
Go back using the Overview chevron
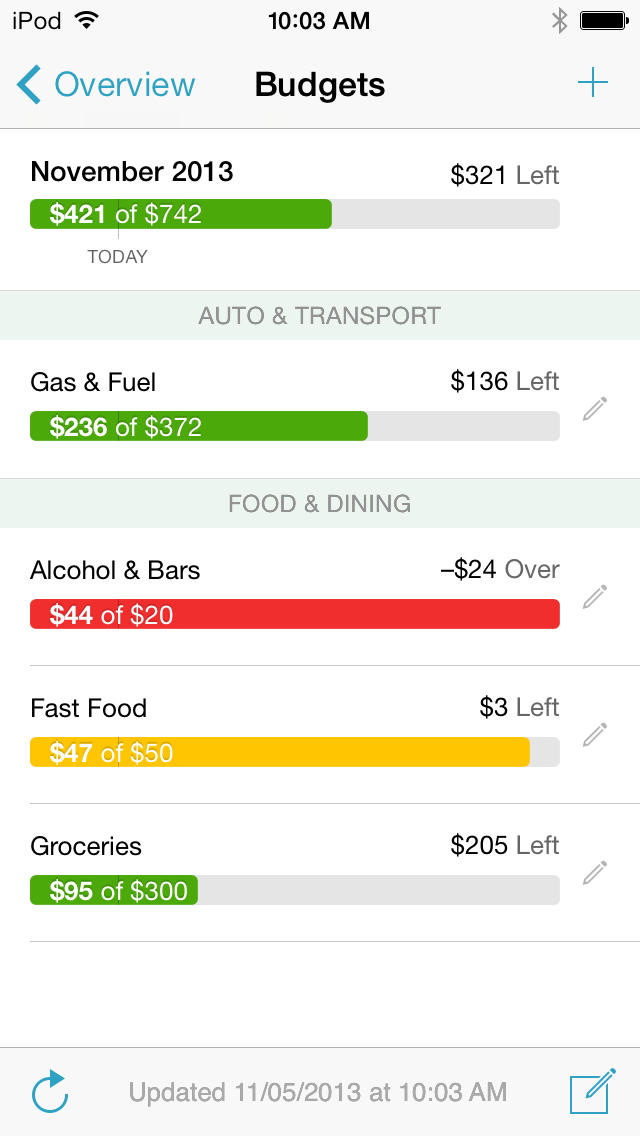29,85
